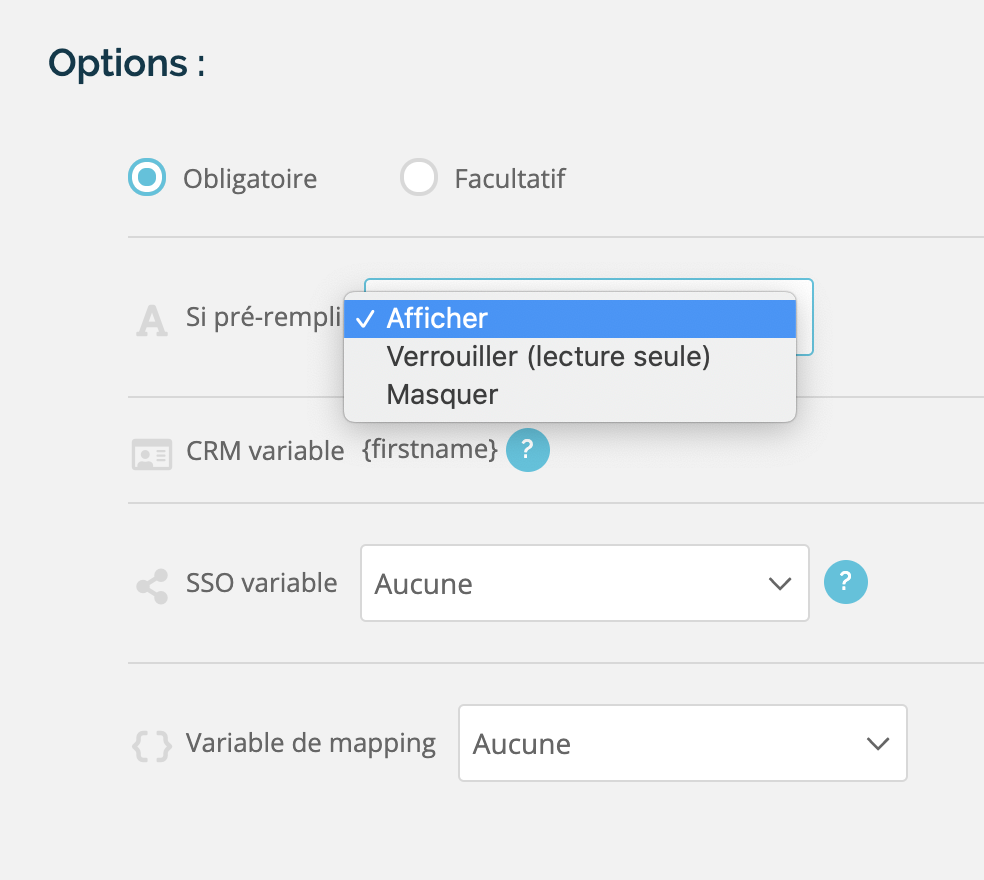Select the Facultatif radio button
Image resolution: width=984 pixels, height=880 pixels.
click(419, 177)
